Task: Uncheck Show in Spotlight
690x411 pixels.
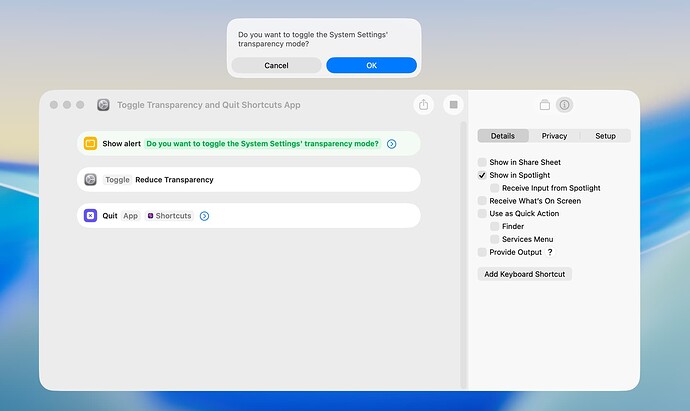Action: click(x=482, y=175)
